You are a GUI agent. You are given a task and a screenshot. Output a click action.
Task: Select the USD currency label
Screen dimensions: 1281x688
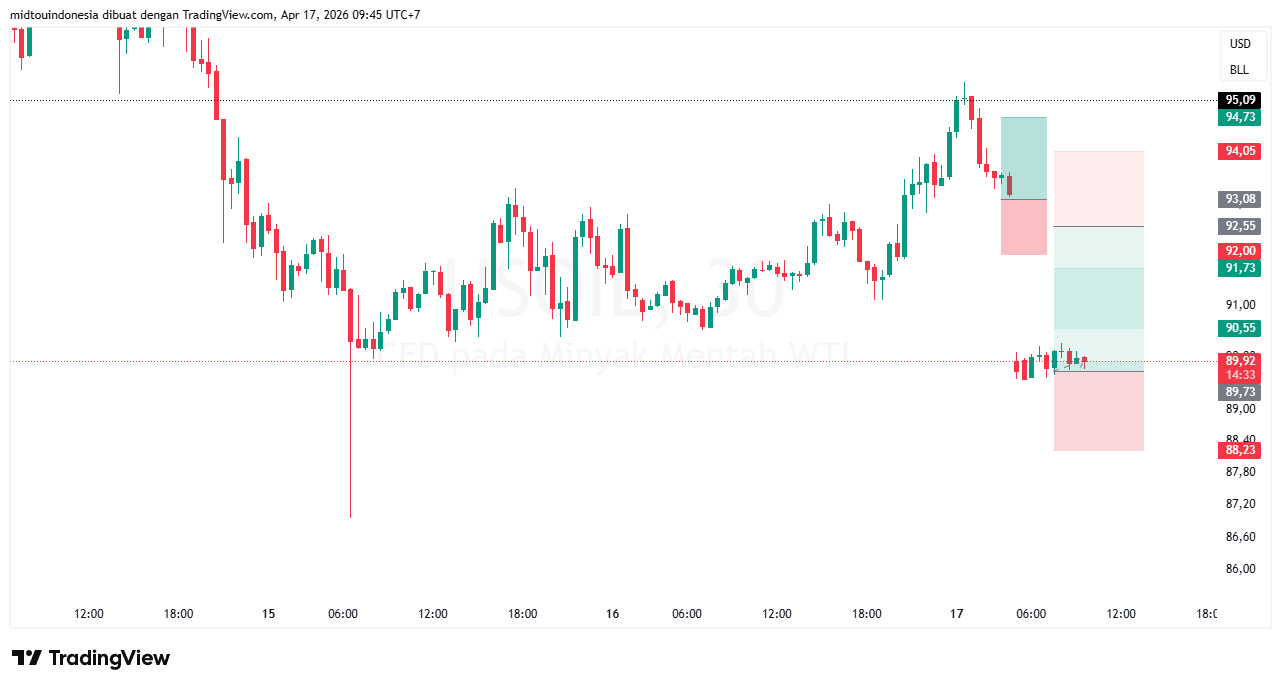(1240, 44)
